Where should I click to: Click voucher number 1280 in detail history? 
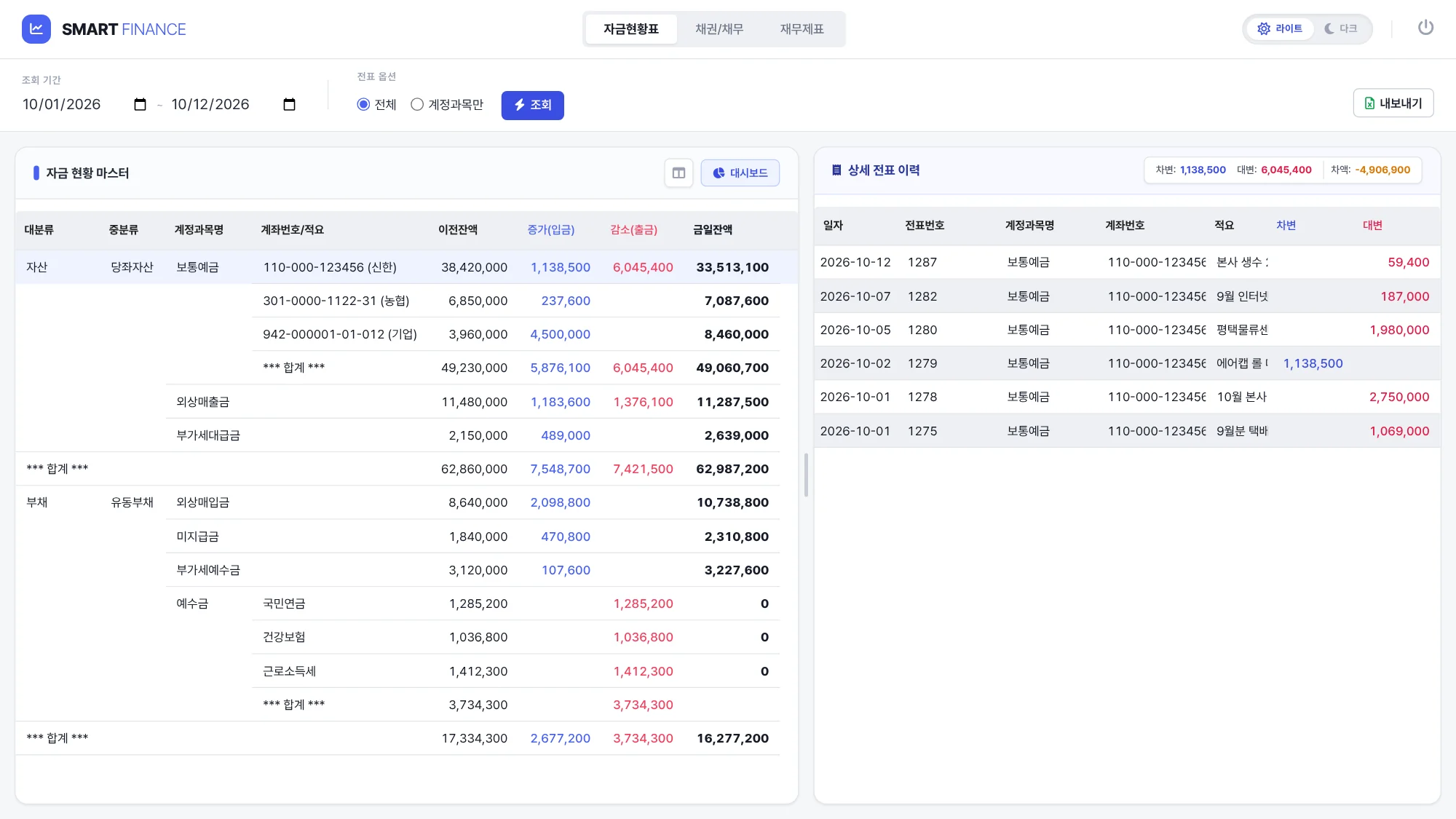tap(922, 330)
